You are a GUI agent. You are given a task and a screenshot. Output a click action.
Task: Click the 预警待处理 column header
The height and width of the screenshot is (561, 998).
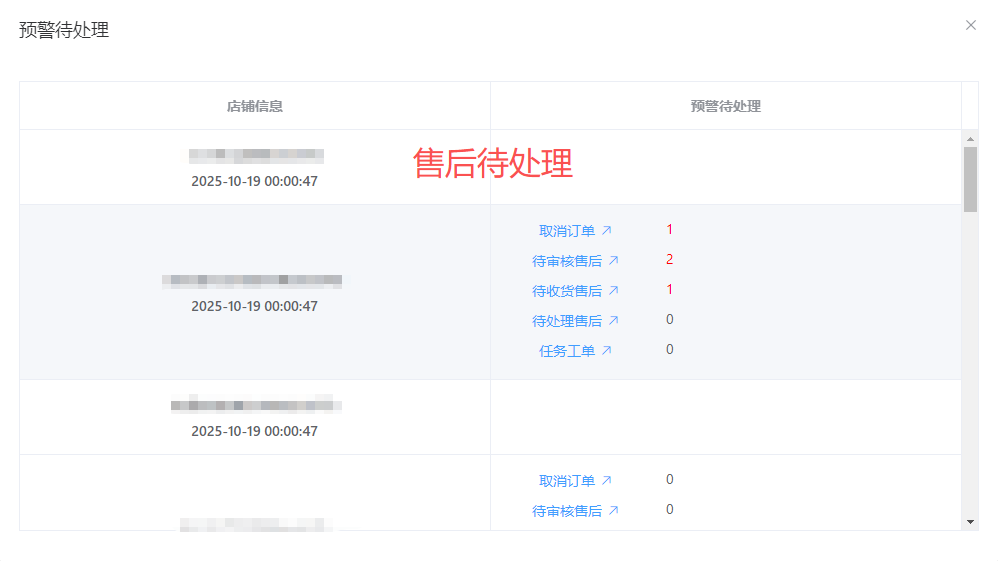725,106
